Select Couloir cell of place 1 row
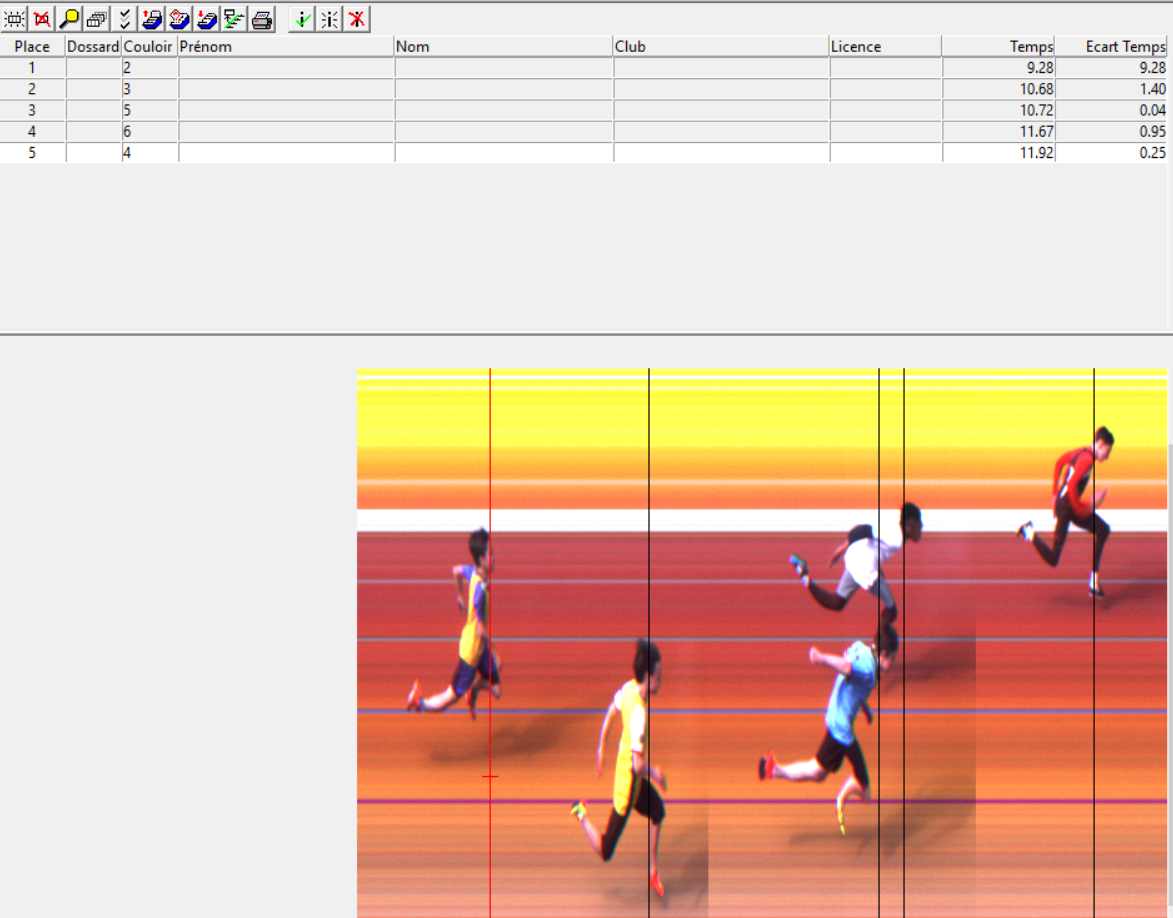1173x918 pixels. (x=150, y=68)
